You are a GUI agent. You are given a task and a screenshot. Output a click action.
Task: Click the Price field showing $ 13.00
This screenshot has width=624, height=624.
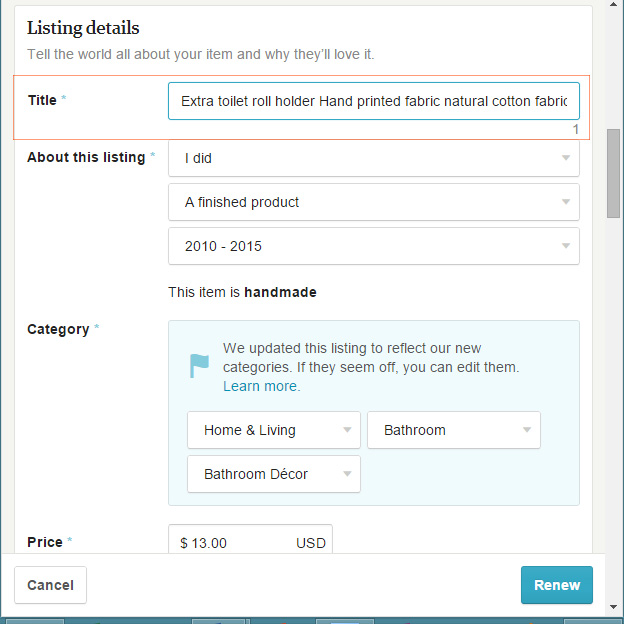(250, 539)
